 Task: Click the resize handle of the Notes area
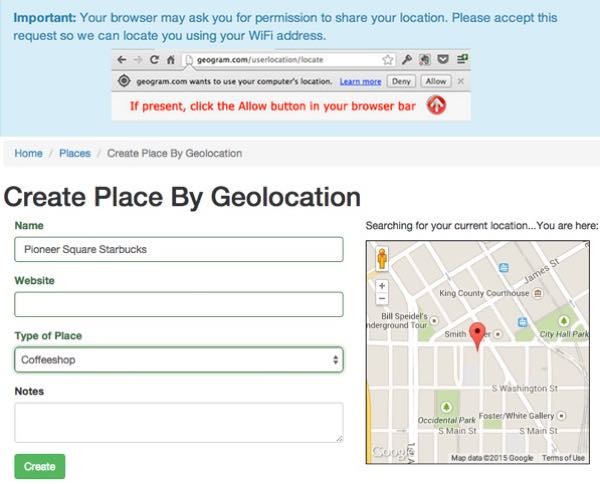click(x=339, y=439)
